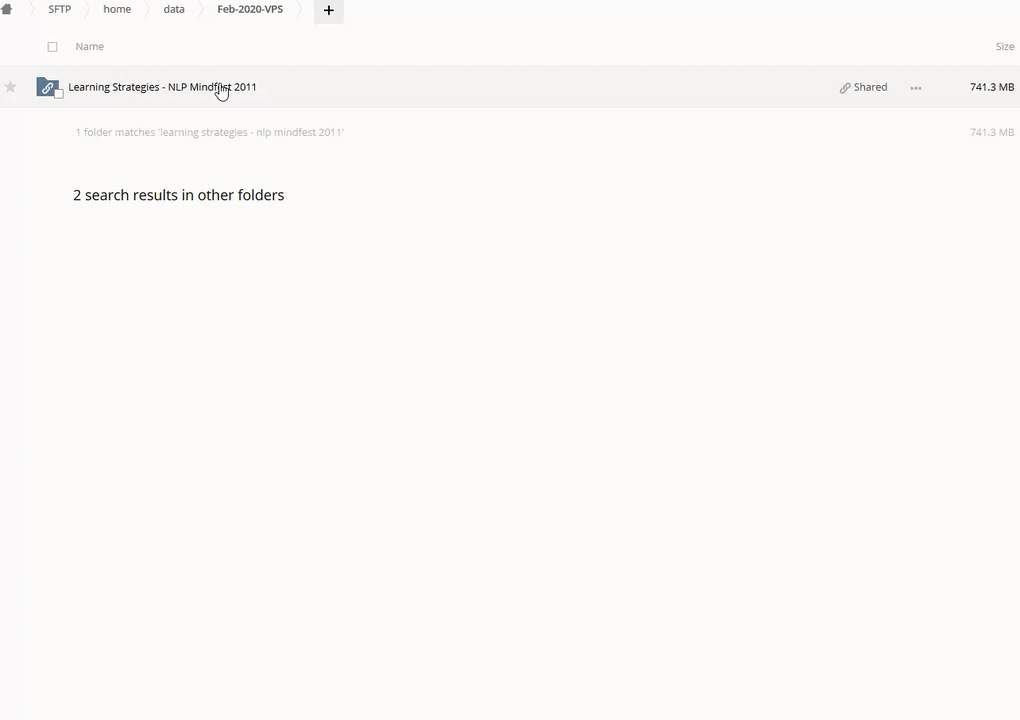The height and width of the screenshot is (720, 1020).
Task: Navigate to the SFTP breadcrumb
Action: coord(59,9)
